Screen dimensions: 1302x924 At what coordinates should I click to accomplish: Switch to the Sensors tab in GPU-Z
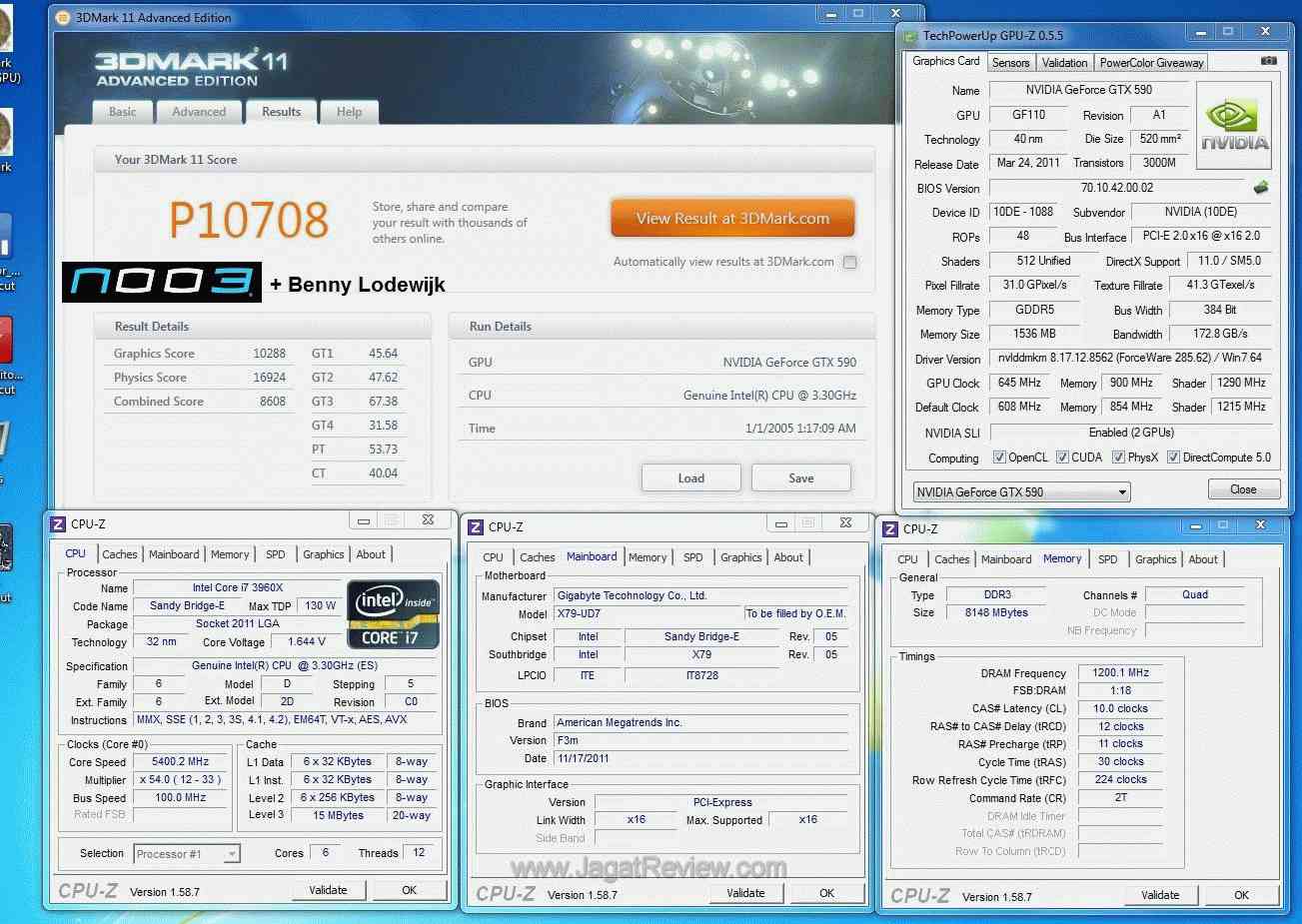tap(1010, 62)
